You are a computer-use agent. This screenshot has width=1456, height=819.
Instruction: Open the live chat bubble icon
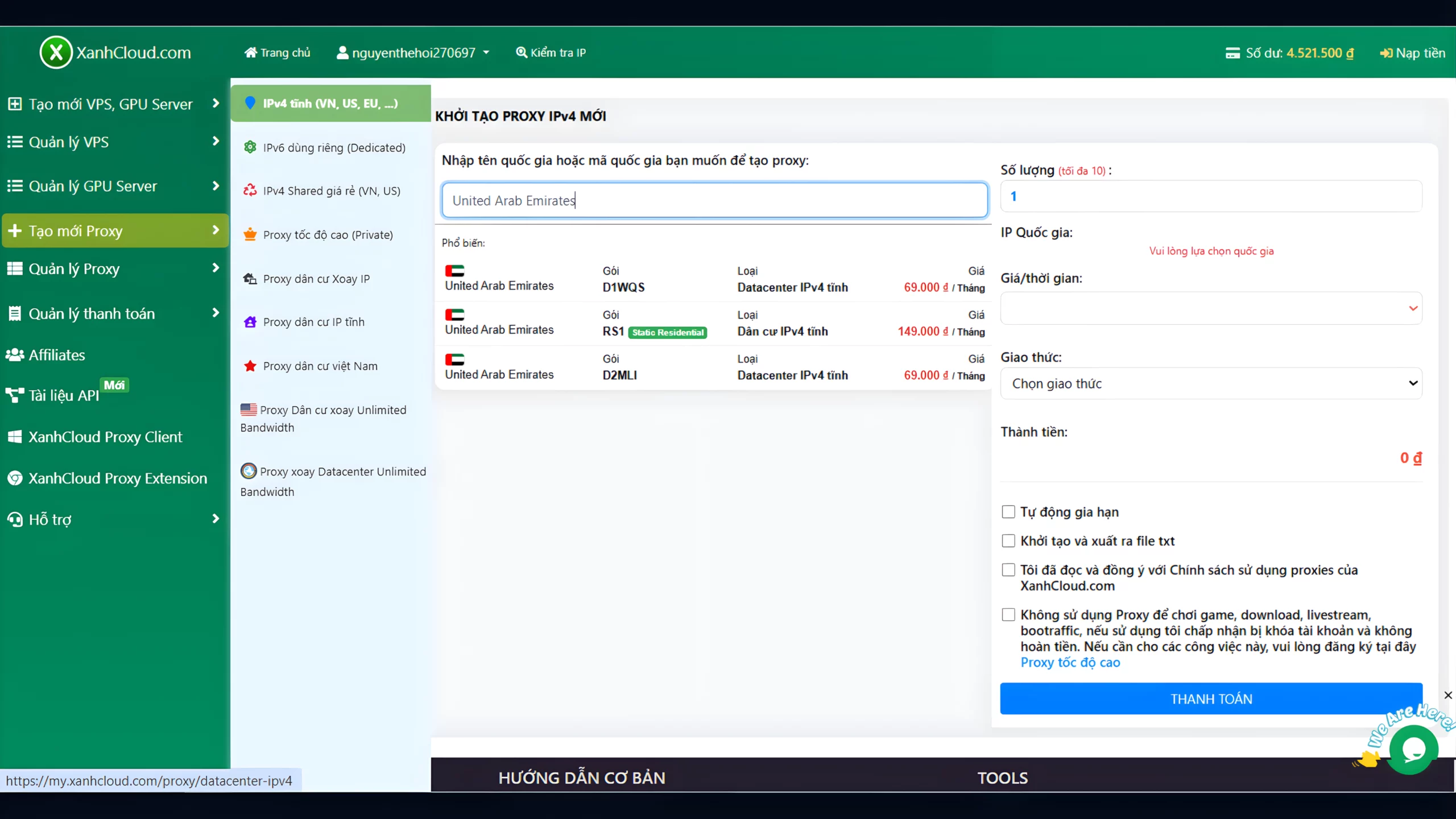click(1413, 749)
